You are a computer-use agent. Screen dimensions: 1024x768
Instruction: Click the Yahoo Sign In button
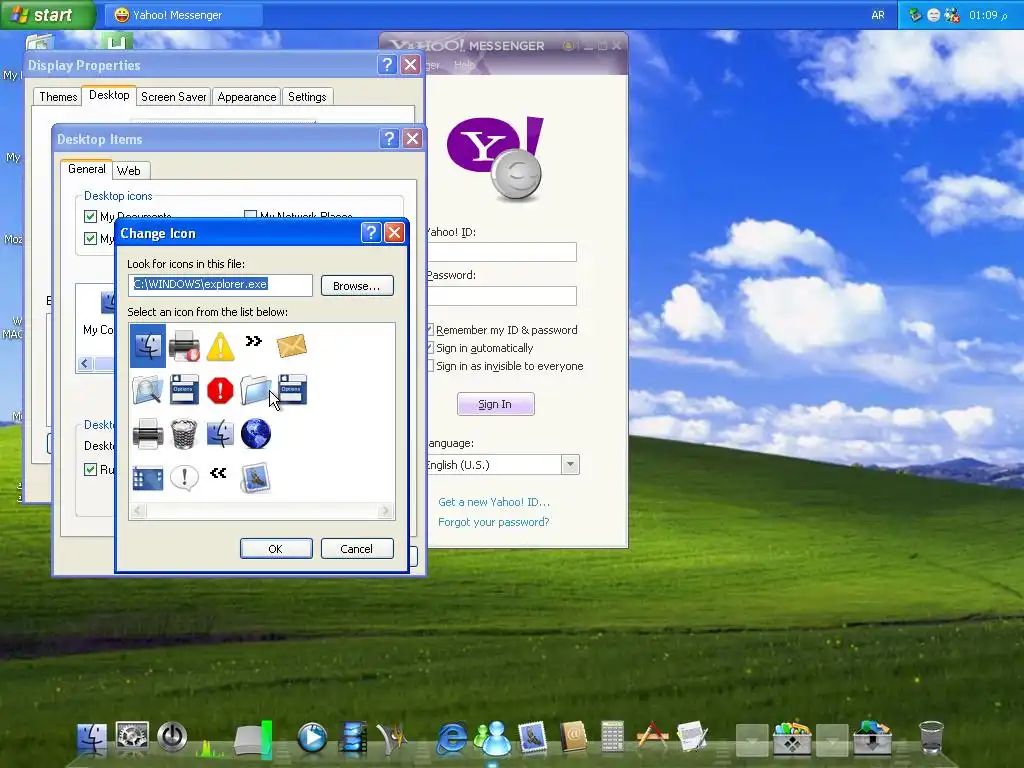pos(495,404)
